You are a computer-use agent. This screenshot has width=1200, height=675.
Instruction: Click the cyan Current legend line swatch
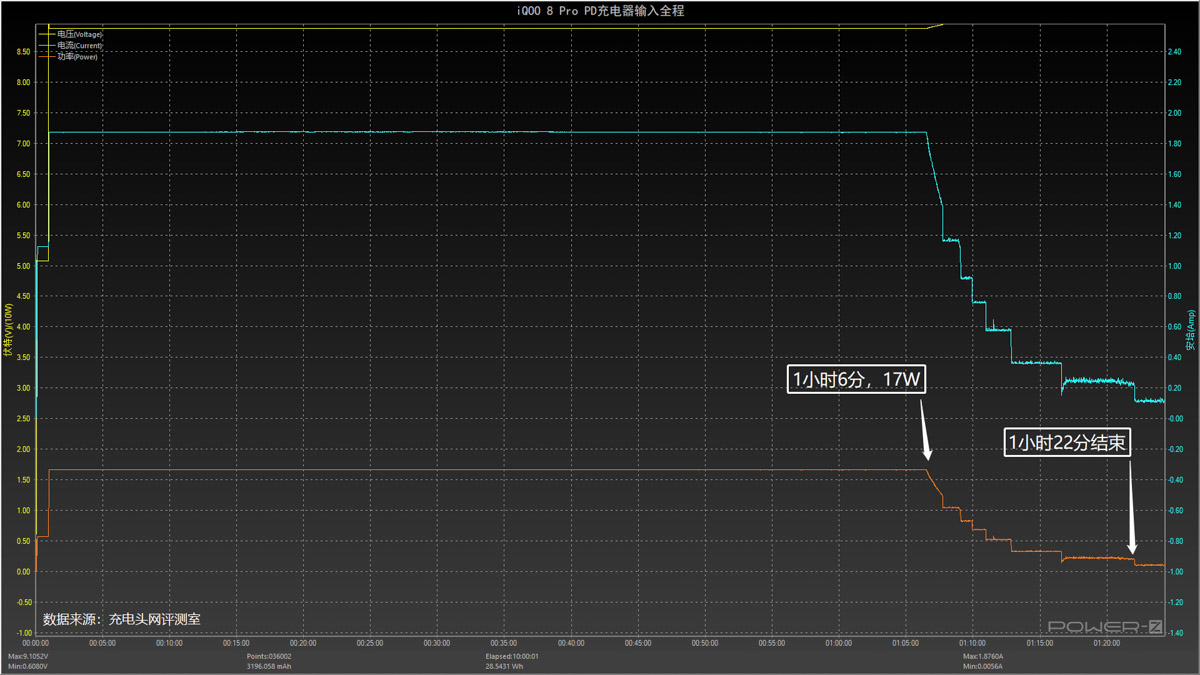pos(46,46)
